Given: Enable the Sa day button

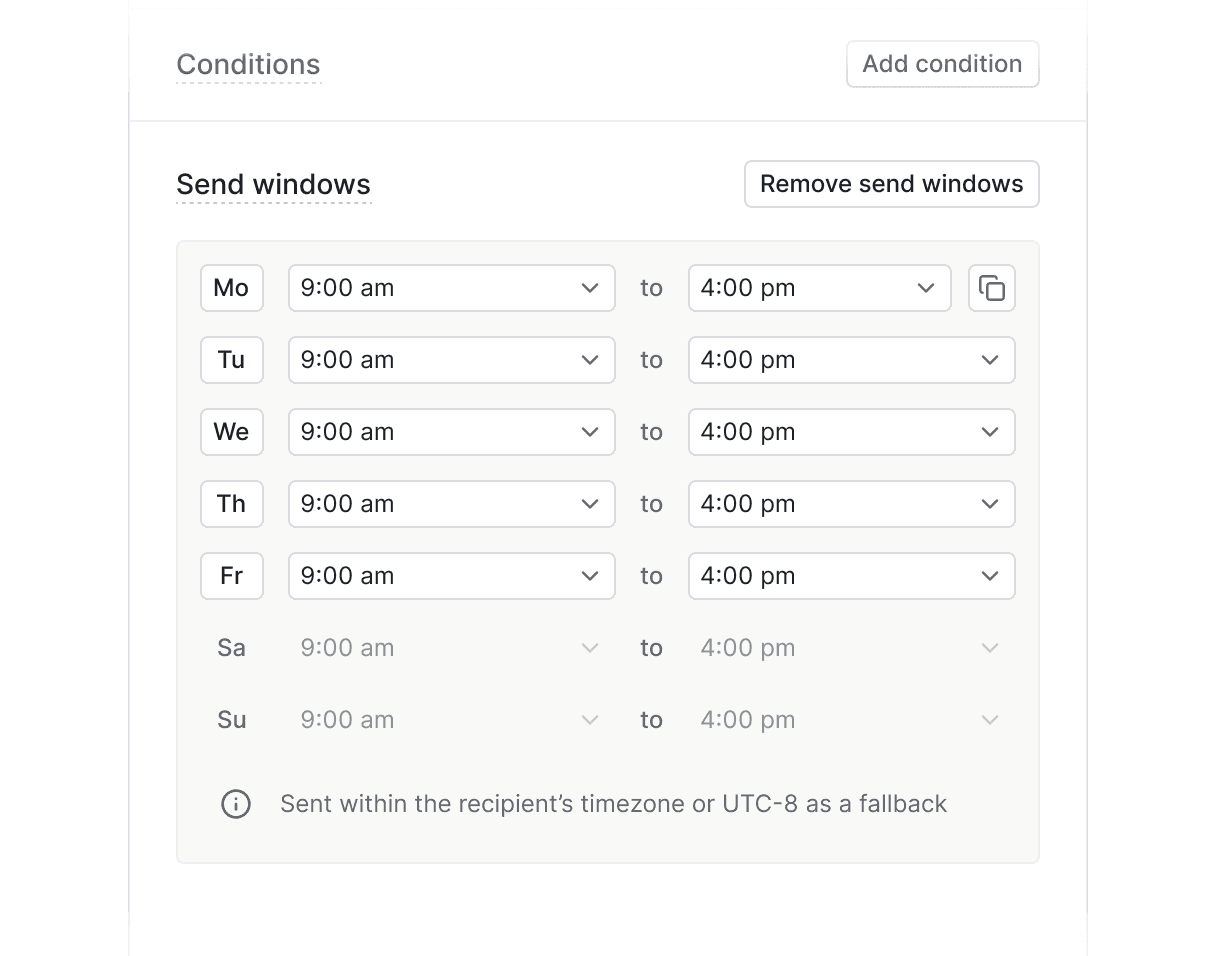Looking at the screenshot, I should coord(231,648).
